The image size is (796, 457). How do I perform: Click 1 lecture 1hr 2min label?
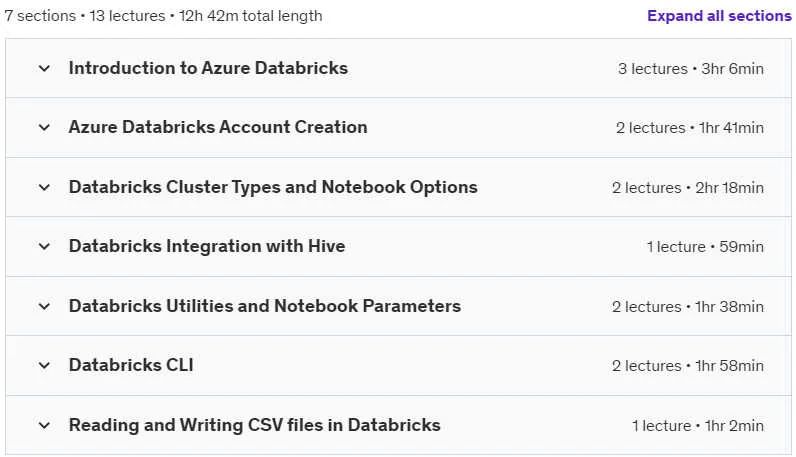(698, 426)
